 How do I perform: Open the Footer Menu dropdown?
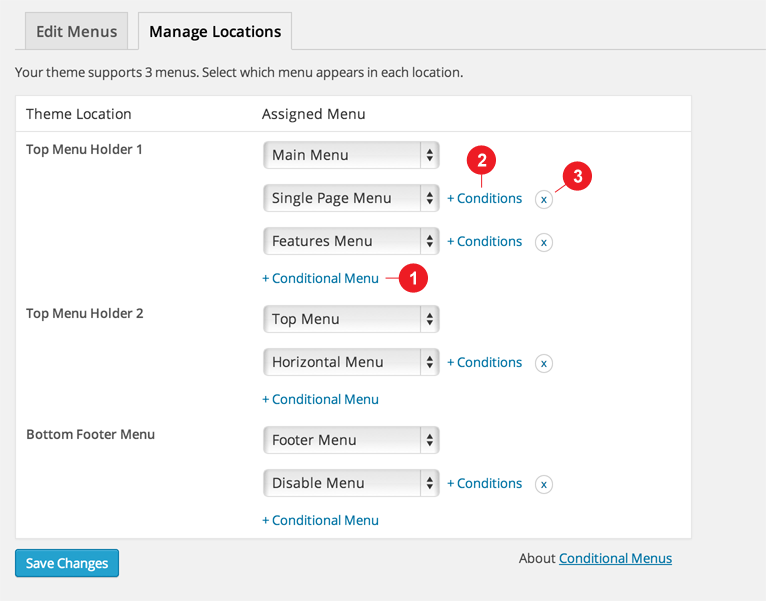pyautogui.click(x=351, y=440)
